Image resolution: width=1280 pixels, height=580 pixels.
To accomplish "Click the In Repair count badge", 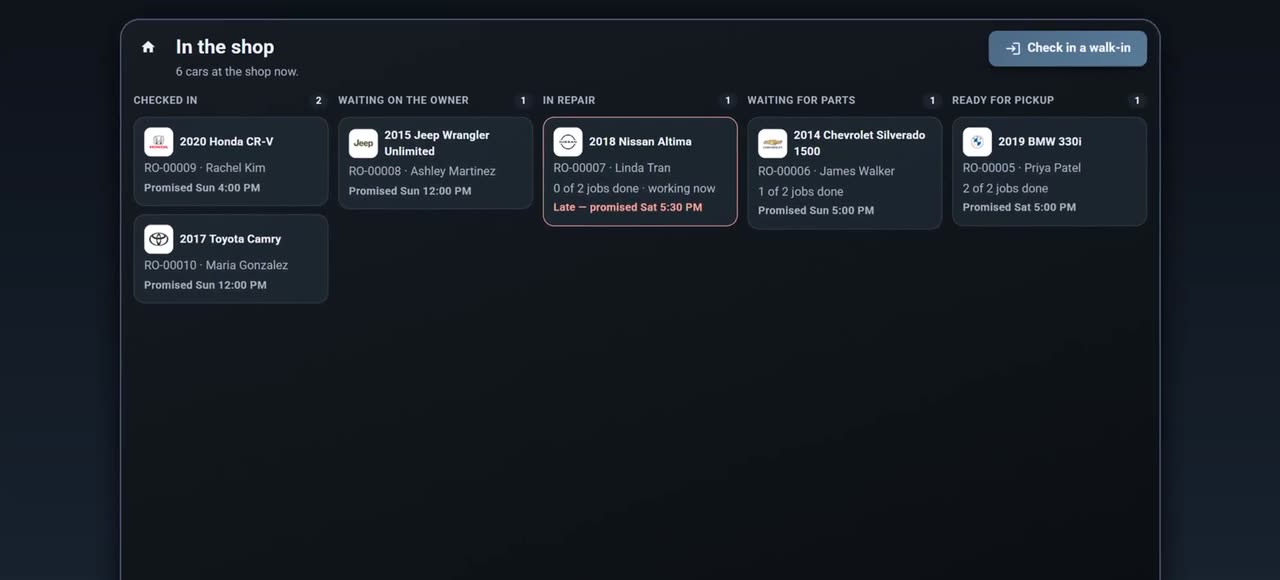I will click(x=728, y=100).
